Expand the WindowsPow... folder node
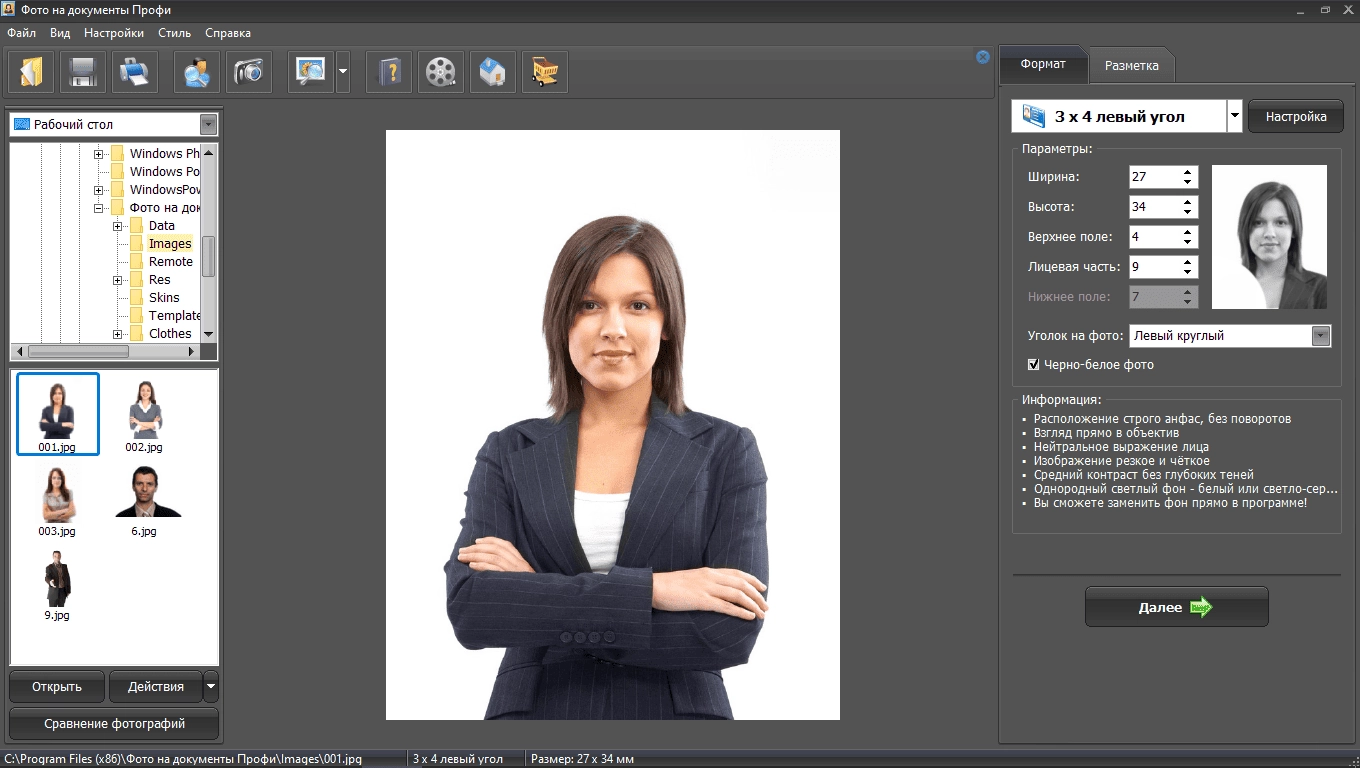 pos(99,190)
